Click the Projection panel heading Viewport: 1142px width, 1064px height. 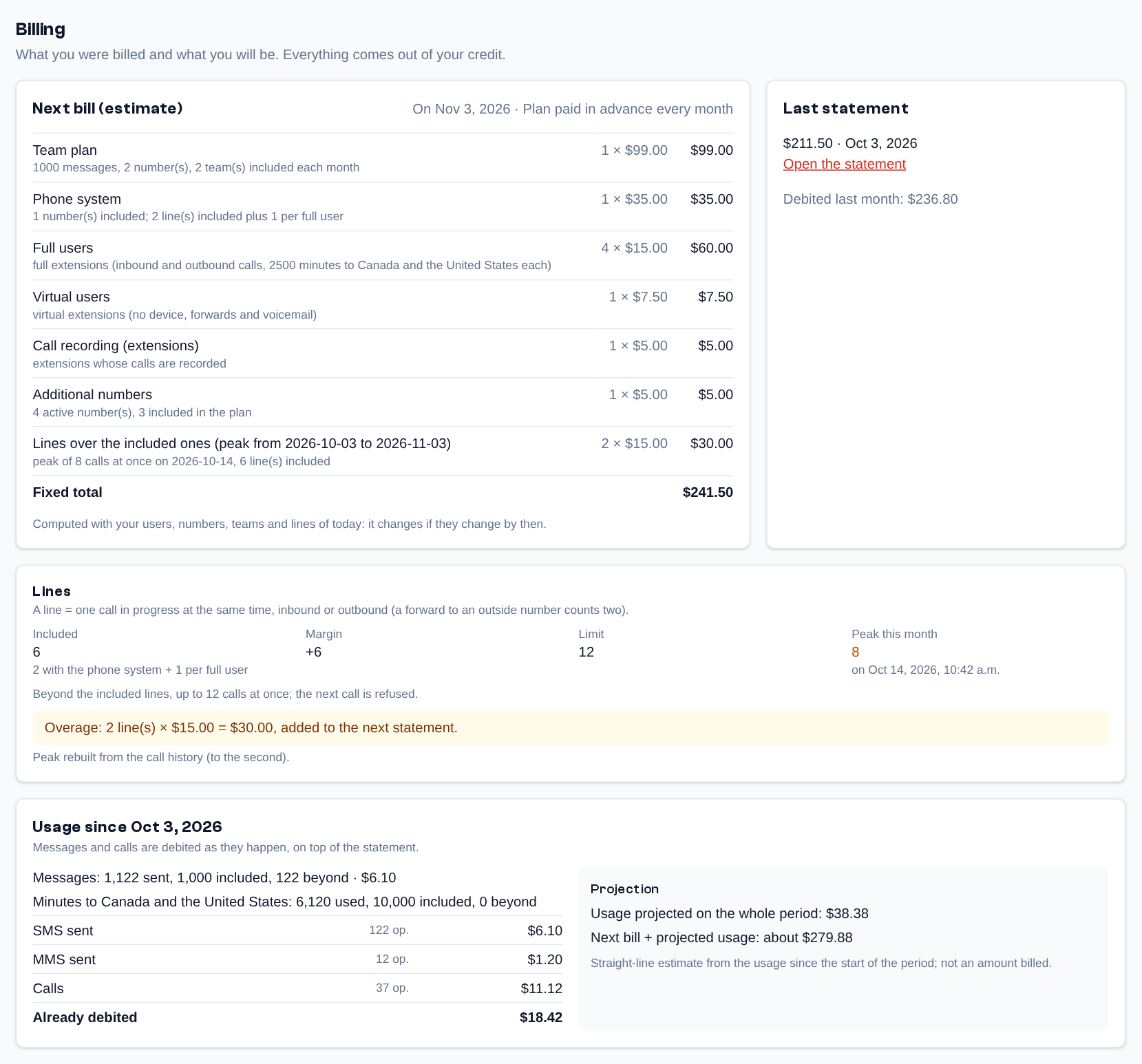coord(624,889)
